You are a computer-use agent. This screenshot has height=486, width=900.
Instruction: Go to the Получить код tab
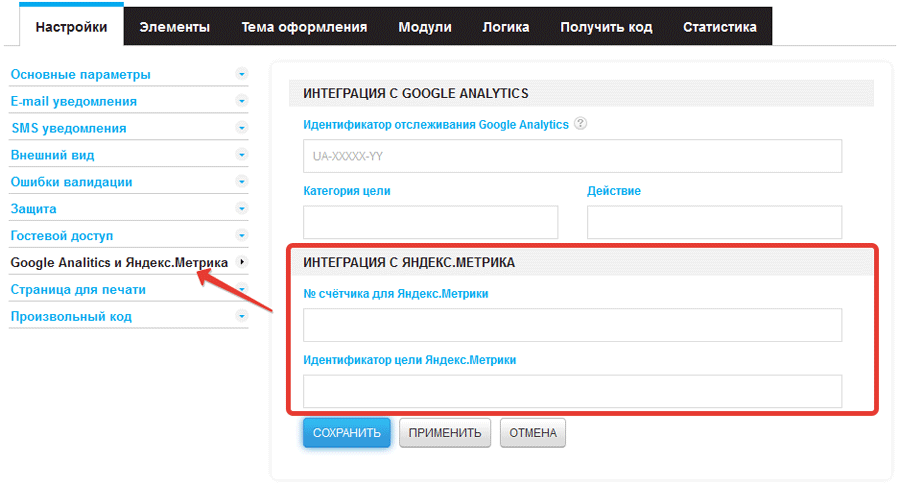606,27
